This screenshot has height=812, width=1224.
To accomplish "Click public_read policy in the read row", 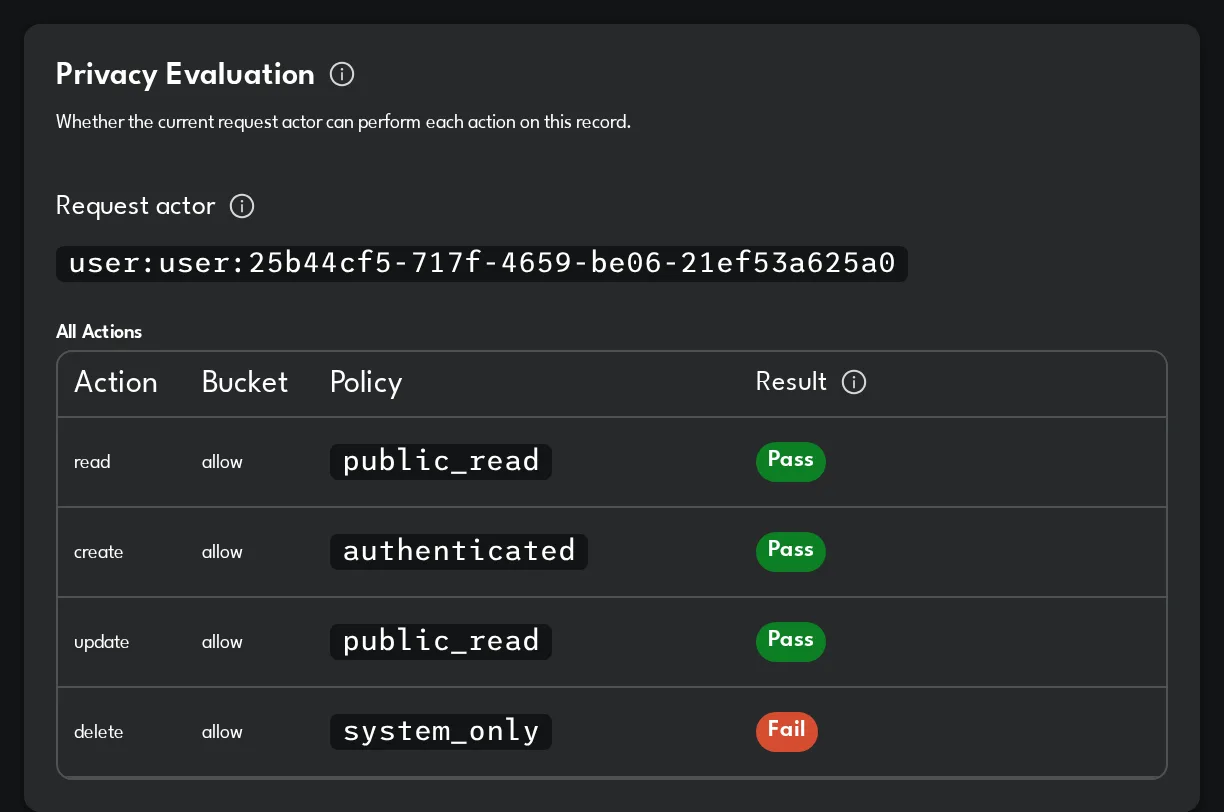I will [x=441, y=461].
